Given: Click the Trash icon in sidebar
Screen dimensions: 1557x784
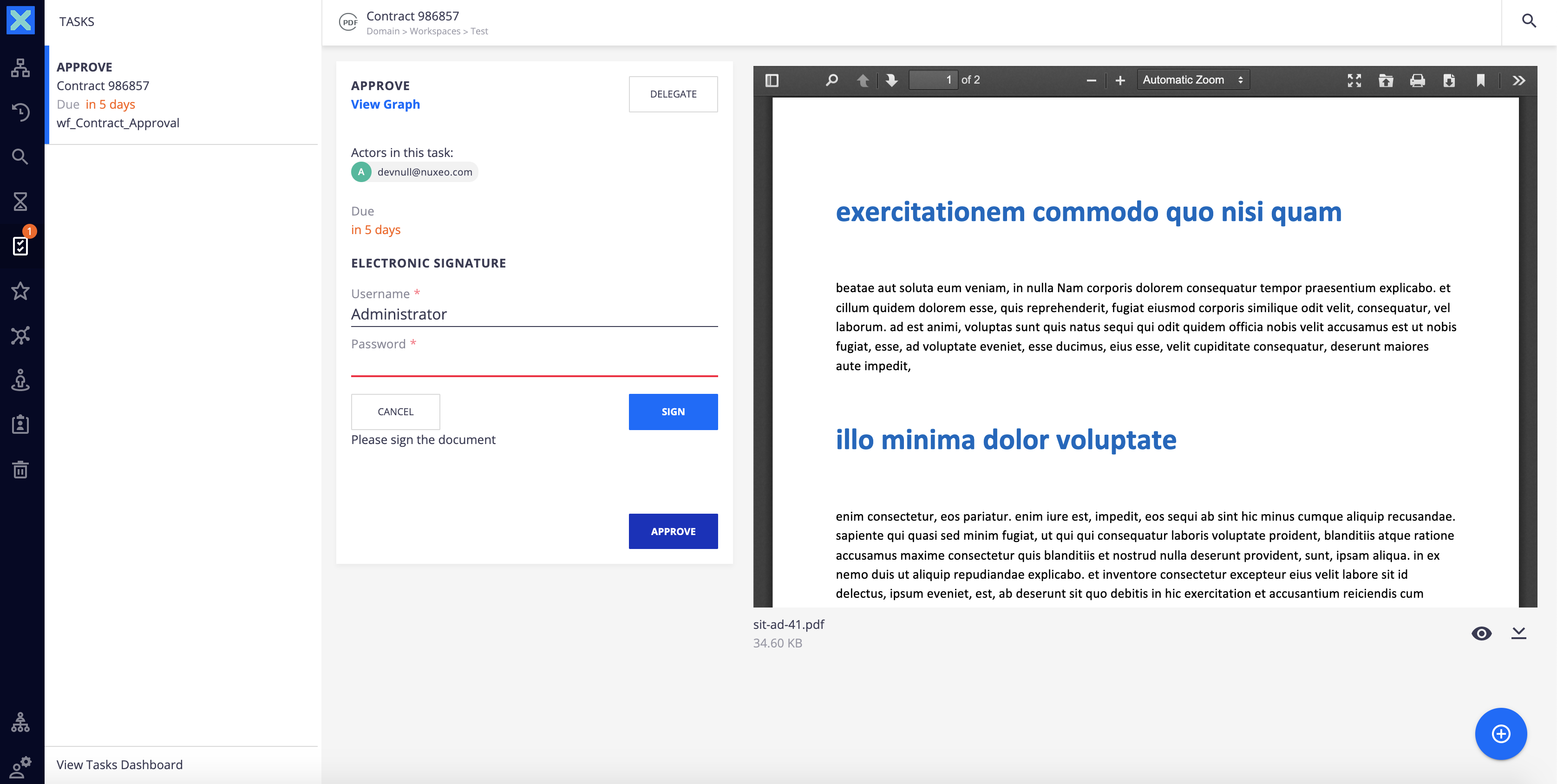Looking at the screenshot, I should pyautogui.click(x=20, y=469).
